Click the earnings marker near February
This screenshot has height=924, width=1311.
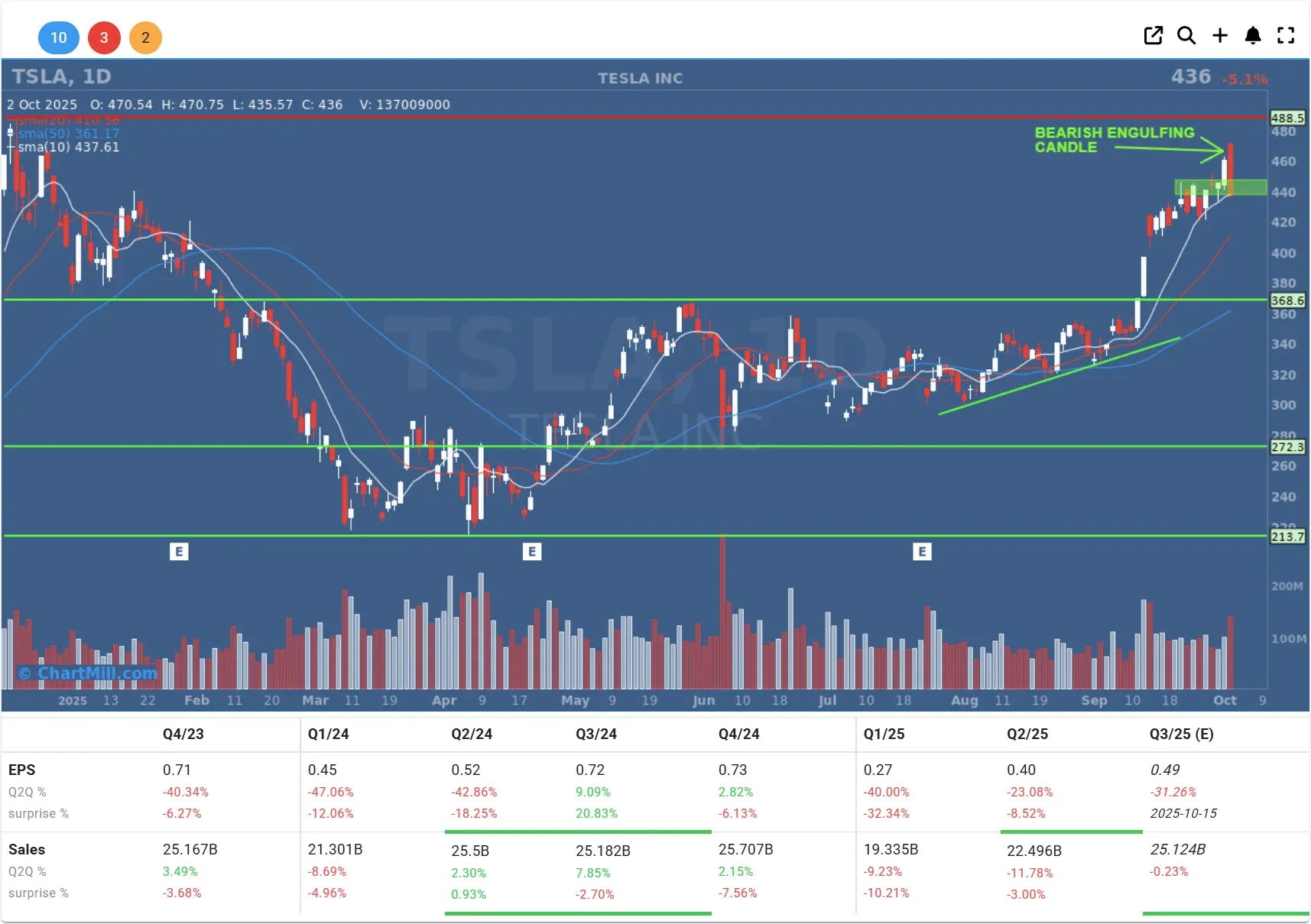(x=179, y=551)
